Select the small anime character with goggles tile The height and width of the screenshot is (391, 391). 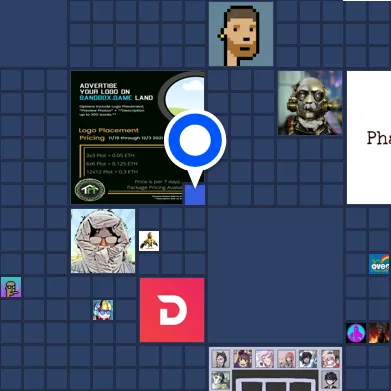(103, 310)
